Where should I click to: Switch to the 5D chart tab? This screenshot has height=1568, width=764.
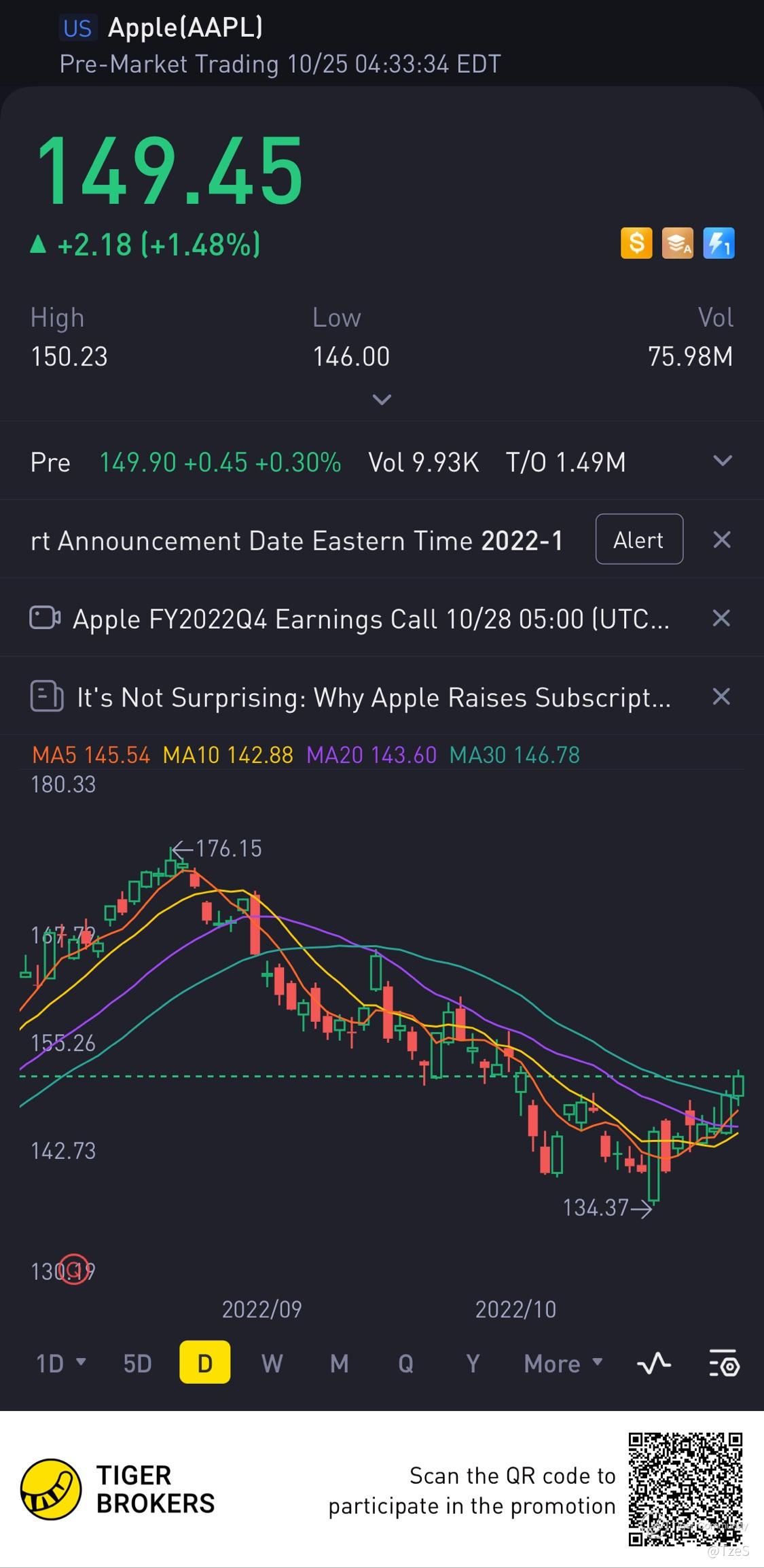pos(137,1363)
